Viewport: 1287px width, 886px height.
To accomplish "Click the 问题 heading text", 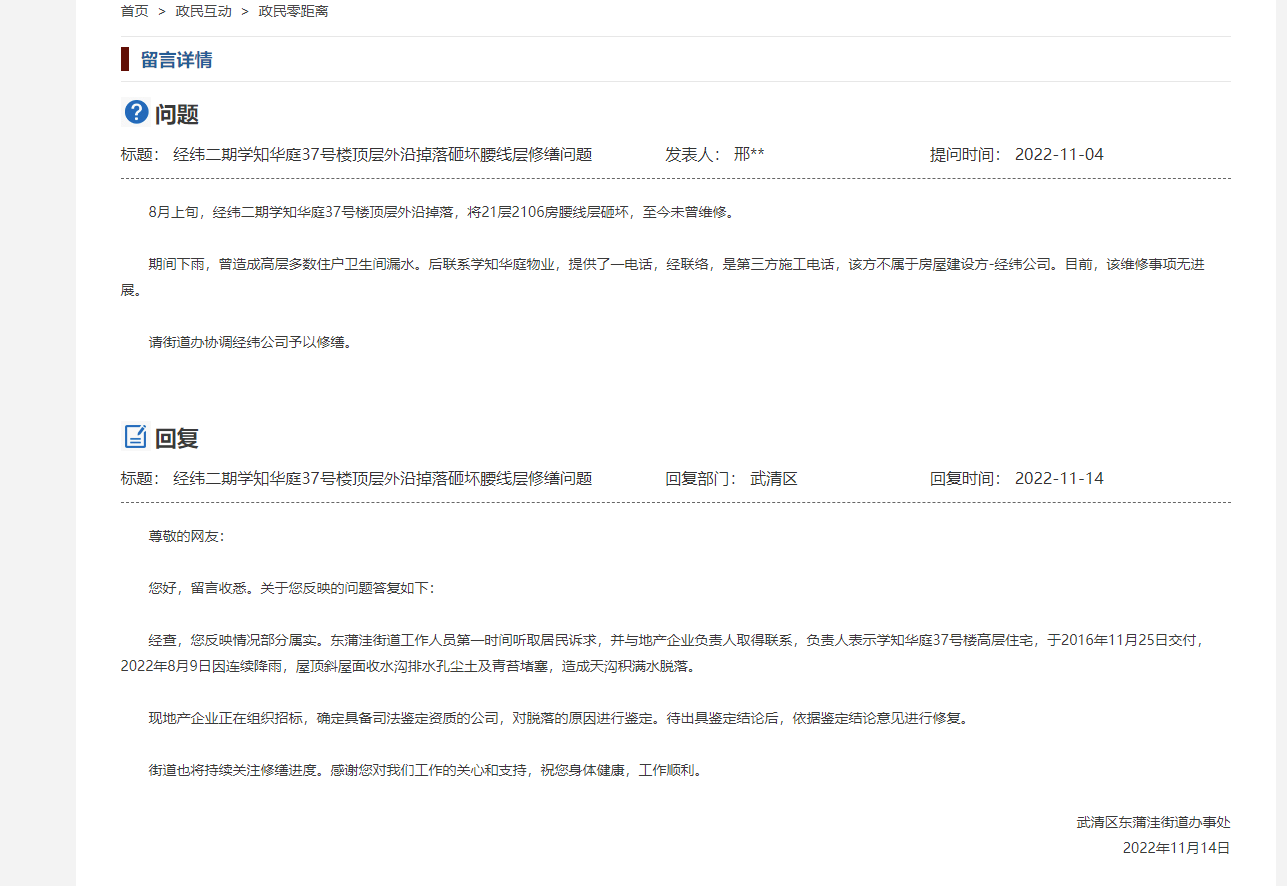I will point(177,114).
